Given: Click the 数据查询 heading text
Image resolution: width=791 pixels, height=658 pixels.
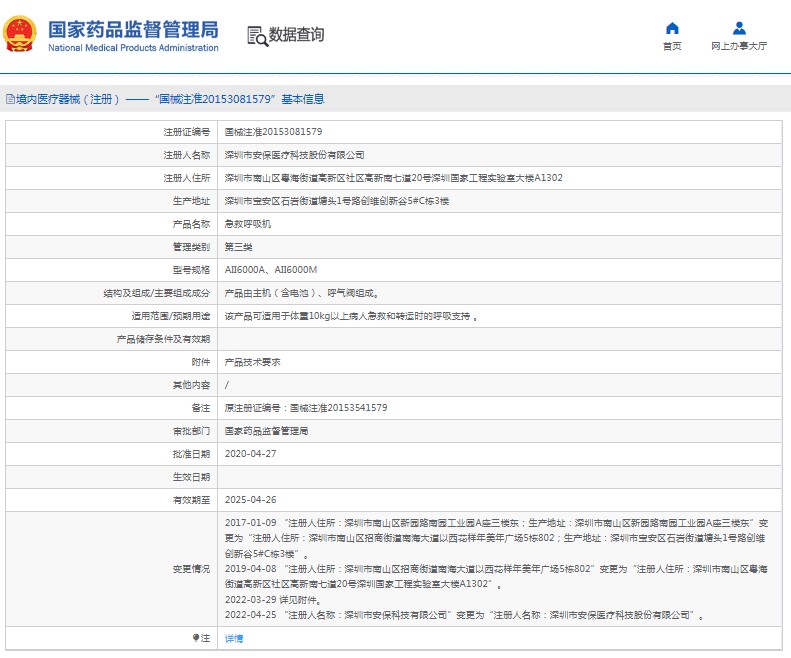Looking at the screenshot, I should [x=297, y=35].
